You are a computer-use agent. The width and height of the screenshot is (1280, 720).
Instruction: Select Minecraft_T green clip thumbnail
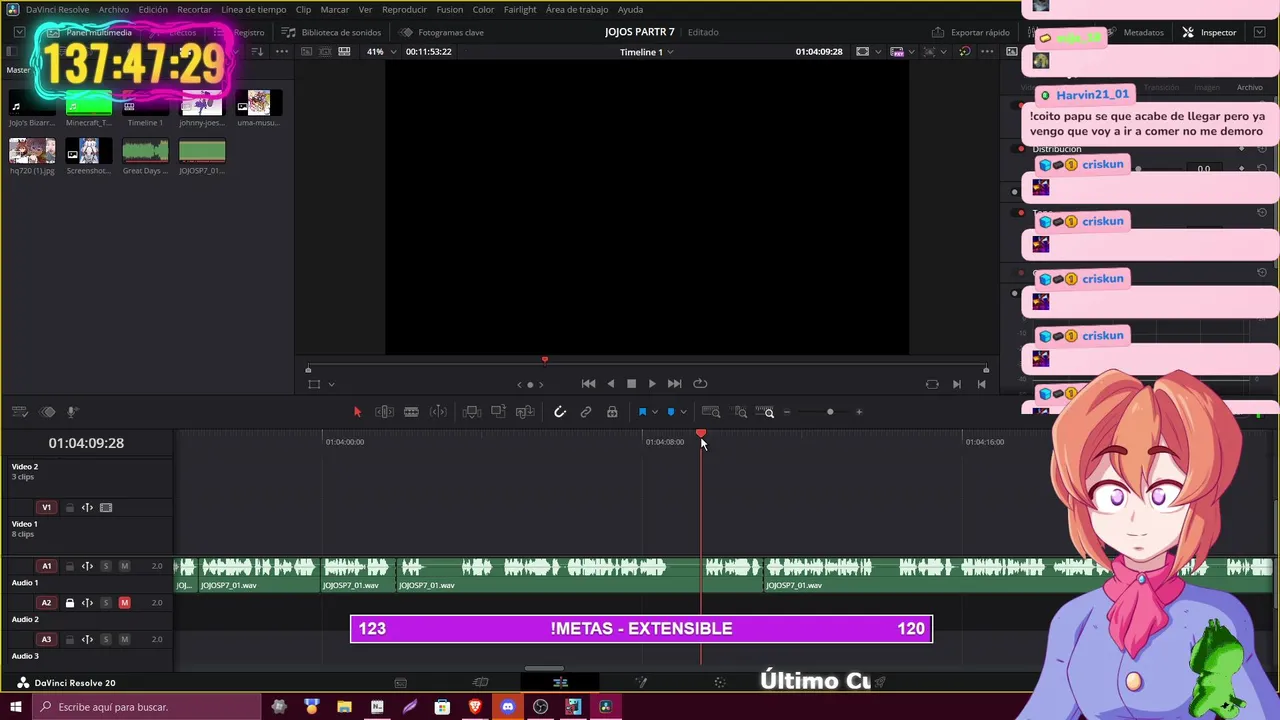coord(89,104)
